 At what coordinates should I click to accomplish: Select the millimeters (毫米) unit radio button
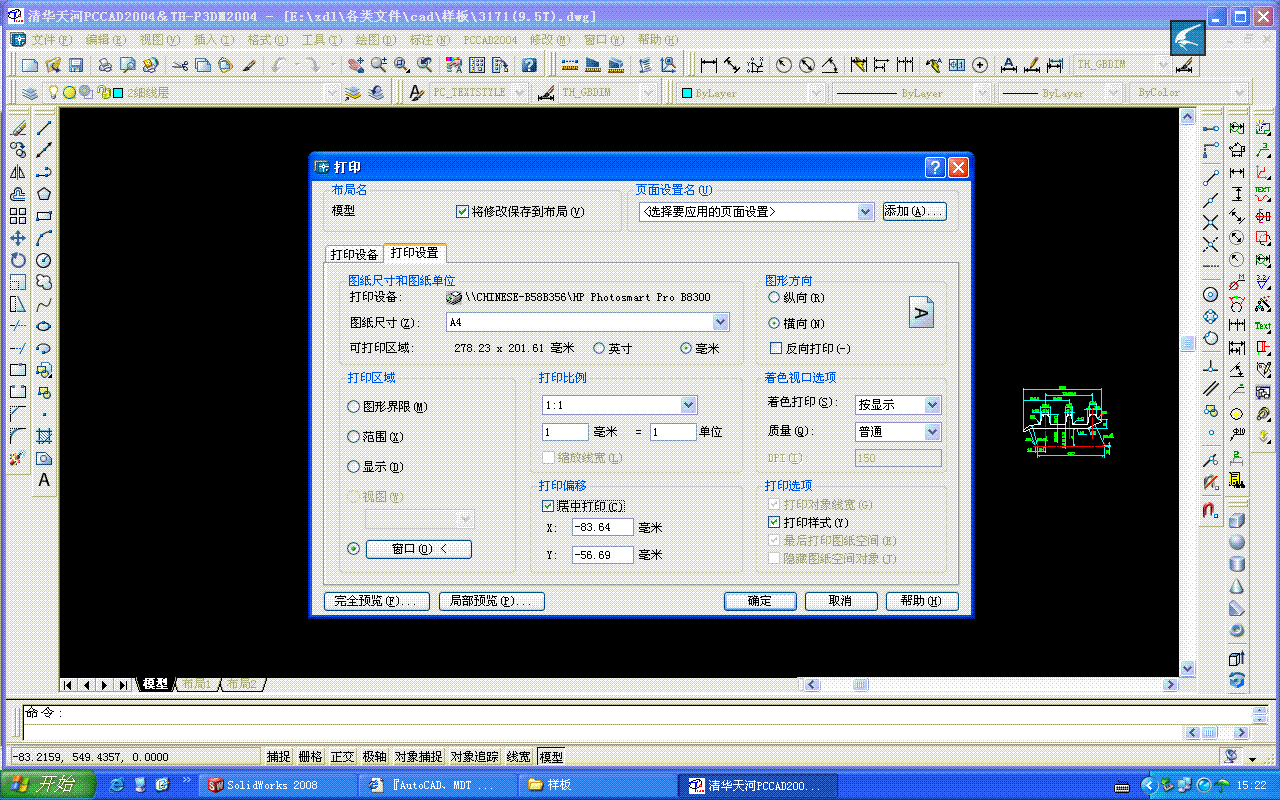[x=686, y=348]
